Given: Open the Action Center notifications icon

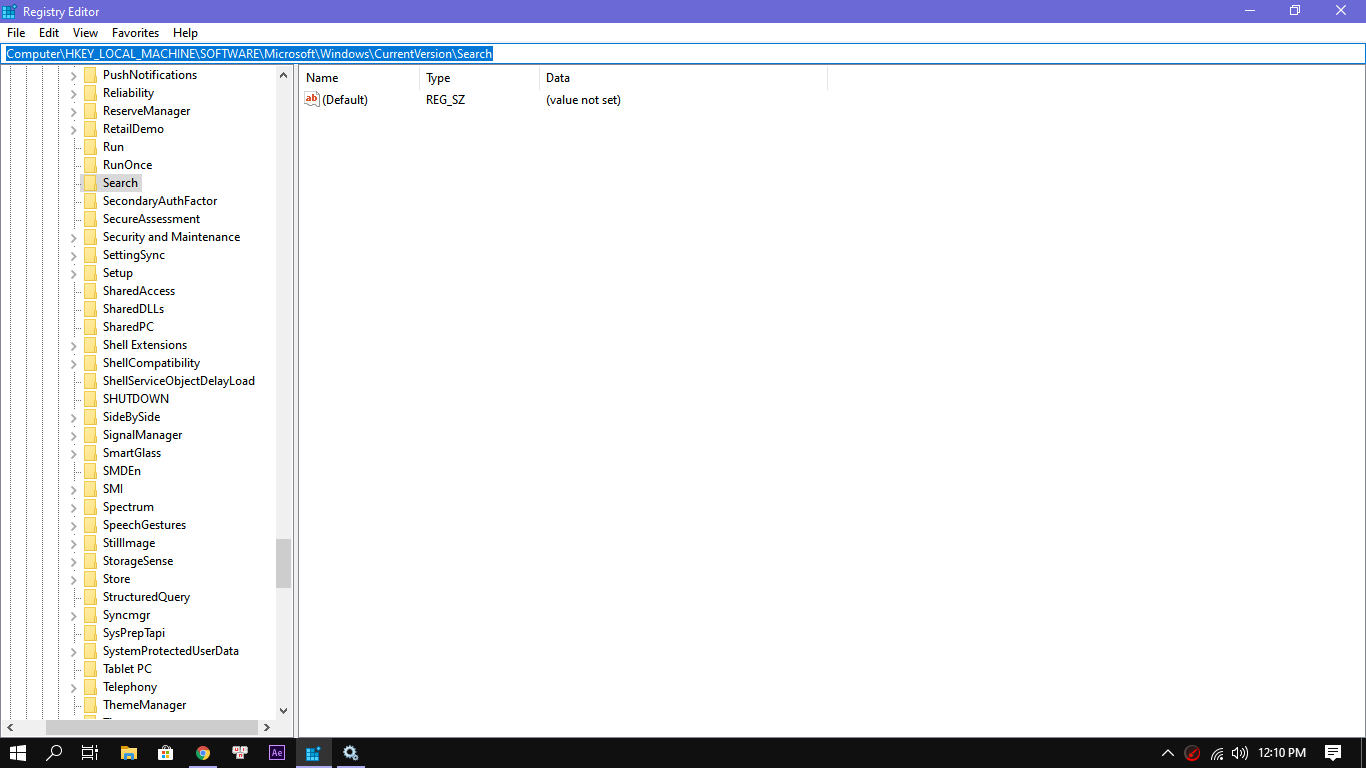Looking at the screenshot, I should tap(1333, 753).
